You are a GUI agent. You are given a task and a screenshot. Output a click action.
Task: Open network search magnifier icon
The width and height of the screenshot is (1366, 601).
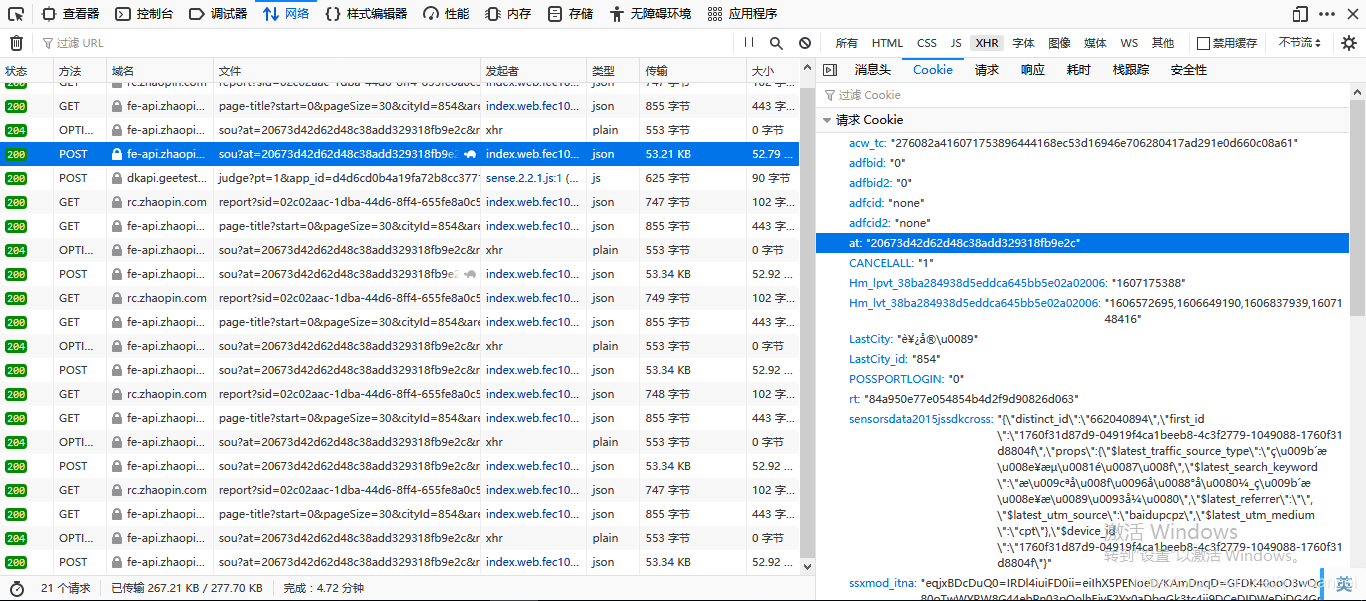pos(776,43)
